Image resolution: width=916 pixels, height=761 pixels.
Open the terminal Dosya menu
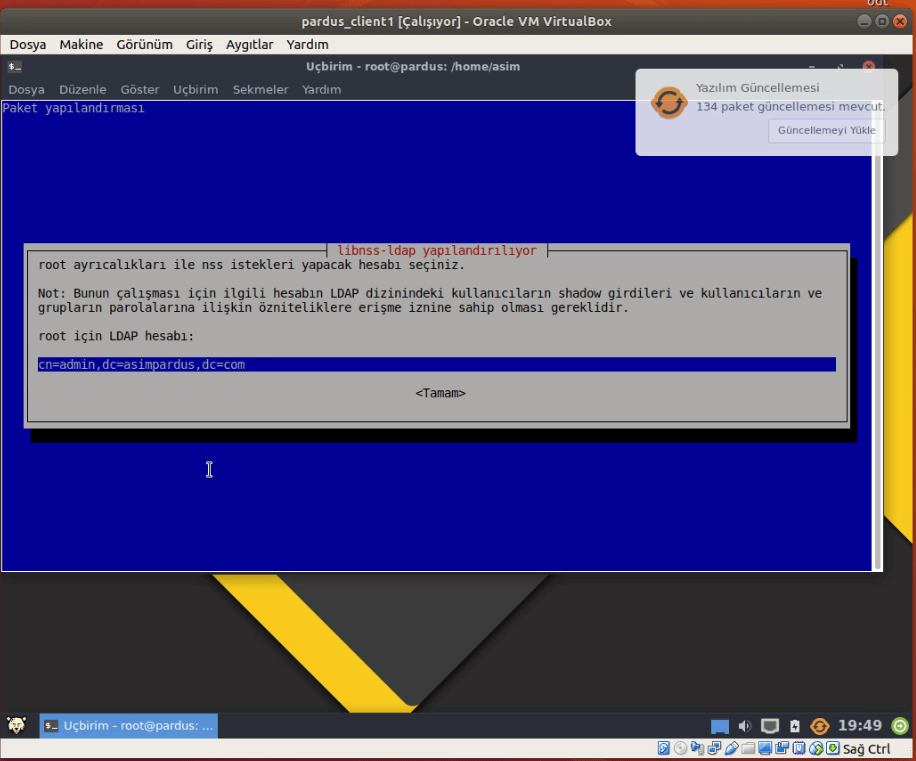click(26, 89)
